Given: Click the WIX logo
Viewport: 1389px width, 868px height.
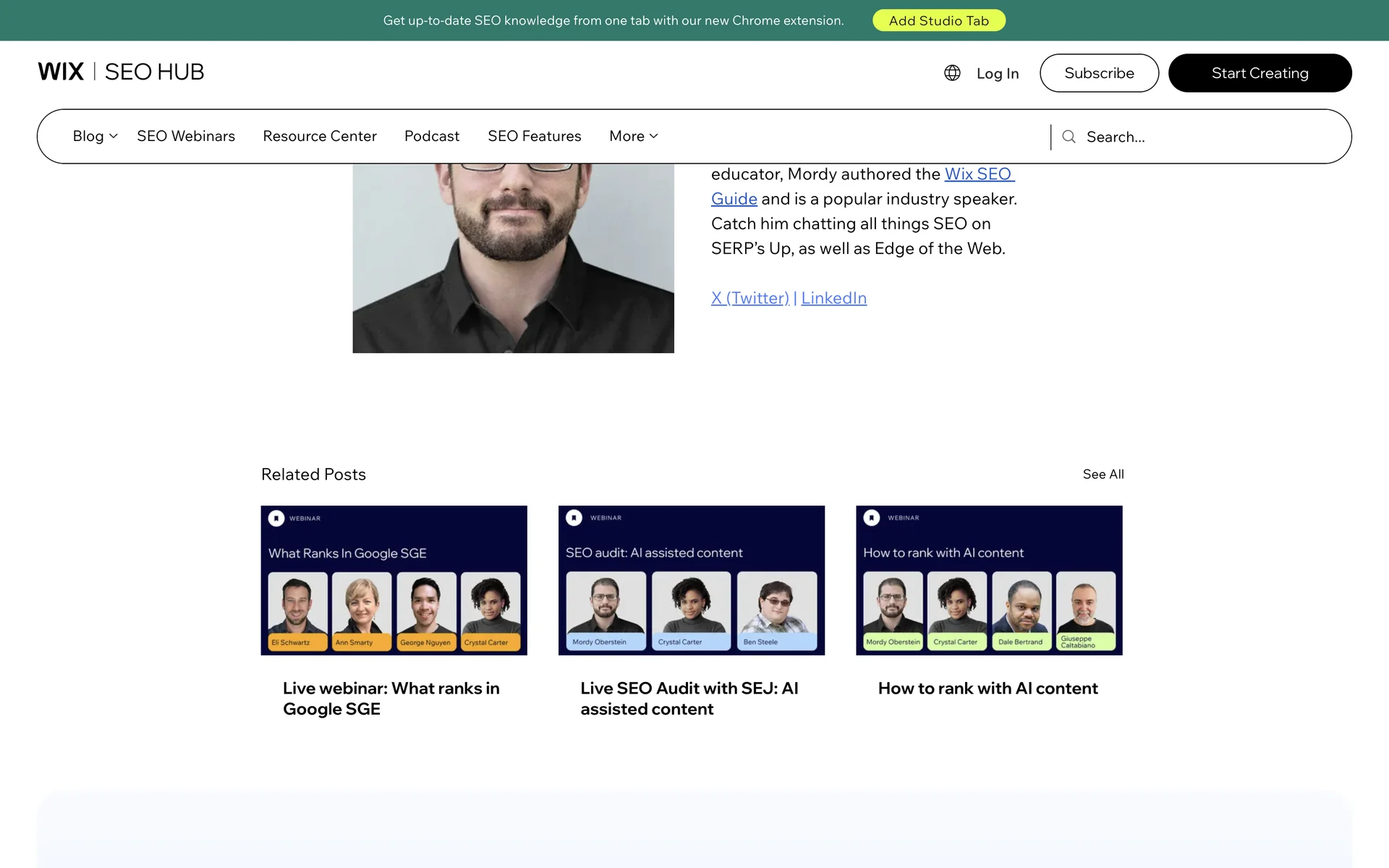Looking at the screenshot, I should pos(61,72).
